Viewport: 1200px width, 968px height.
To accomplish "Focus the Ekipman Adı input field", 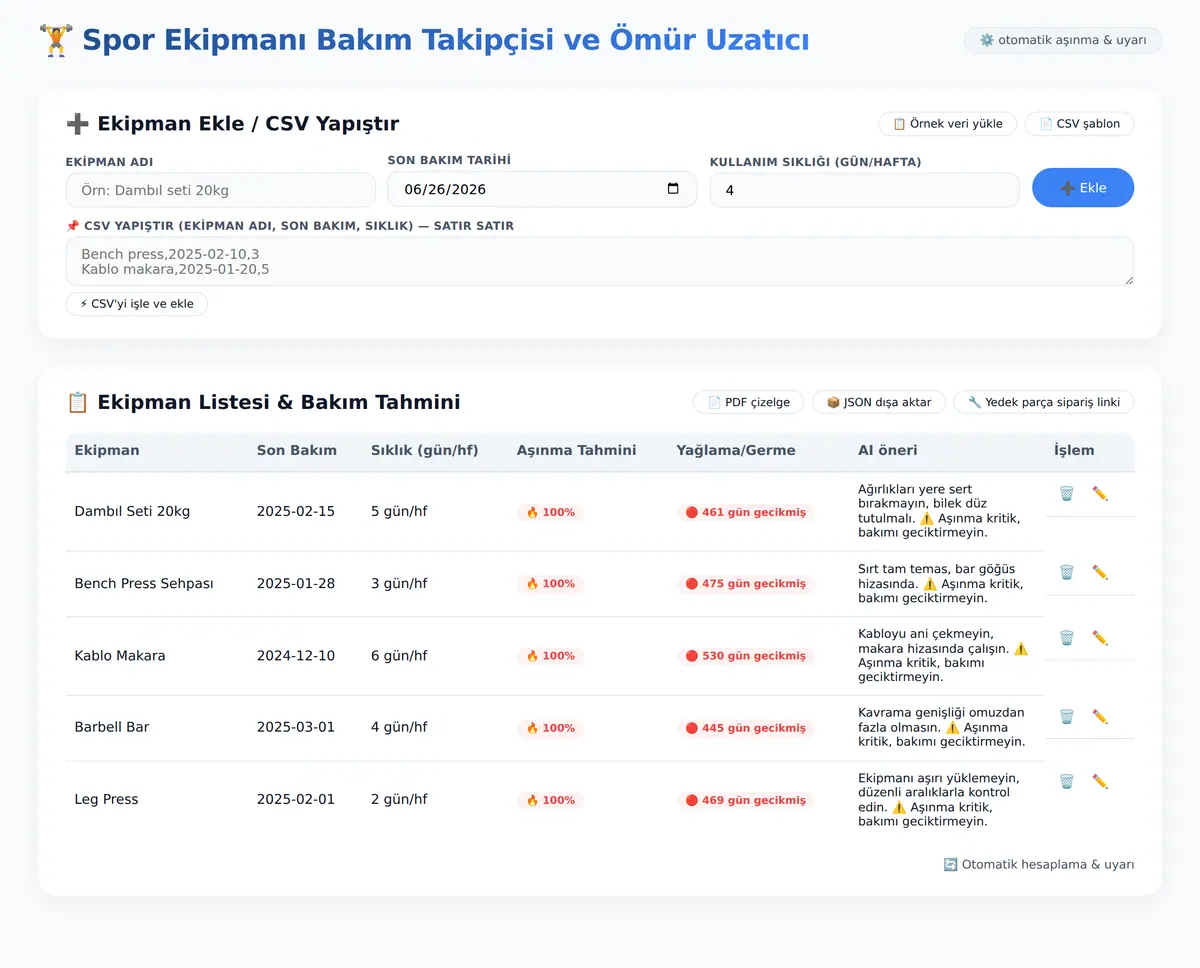I will click(221, 190).
